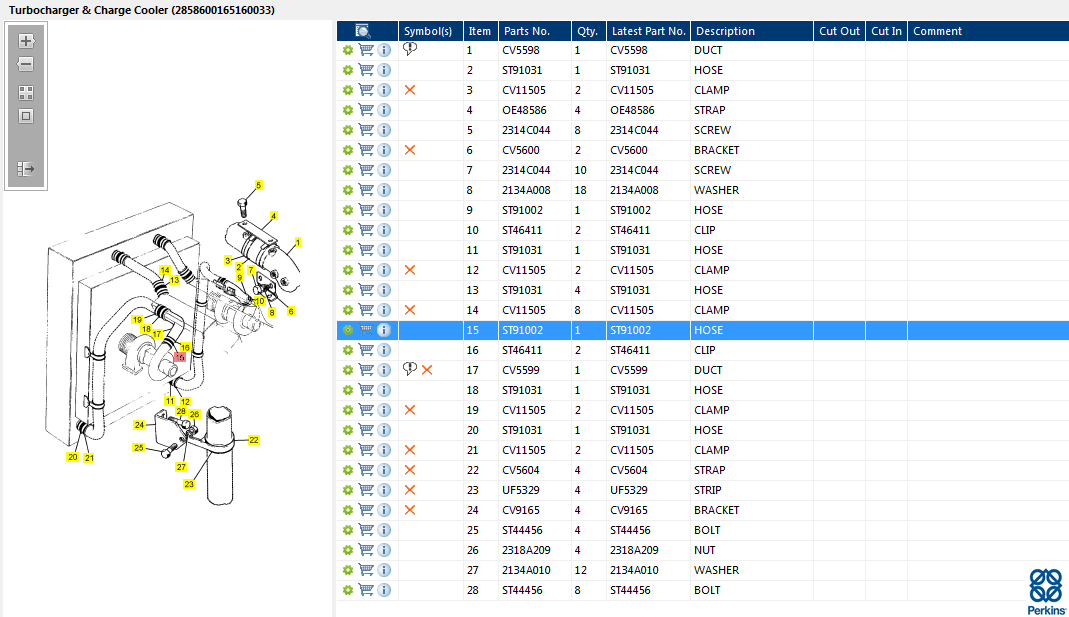1069x617 pixels.
Task: Click gear icon for item 26 NUT
Action: [348, 550]
